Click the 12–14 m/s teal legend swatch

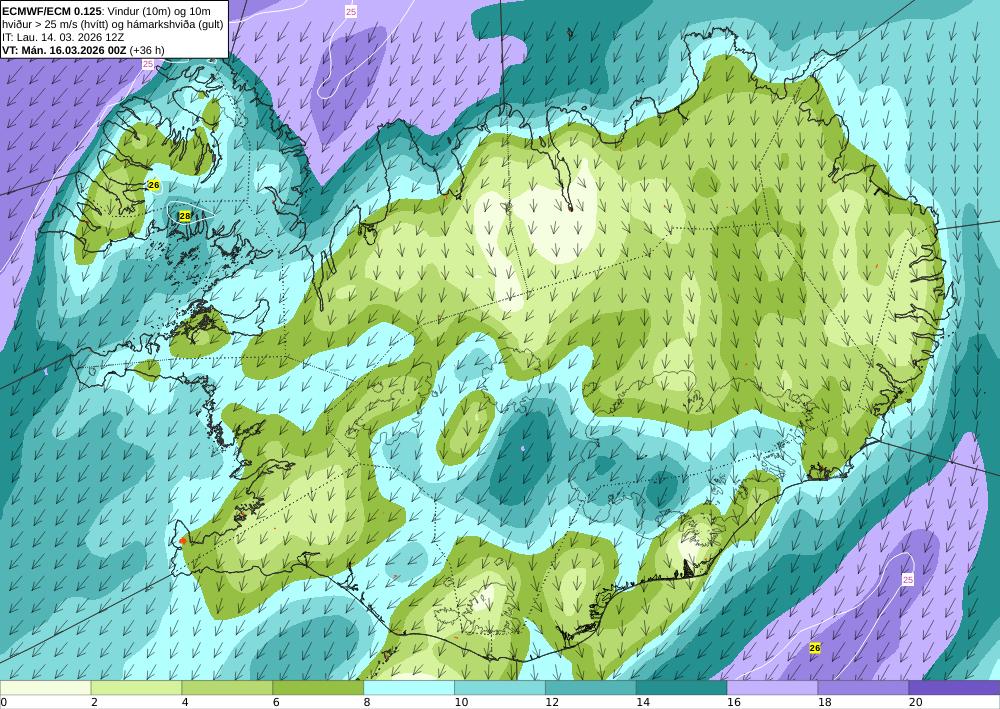pos(591,688)
